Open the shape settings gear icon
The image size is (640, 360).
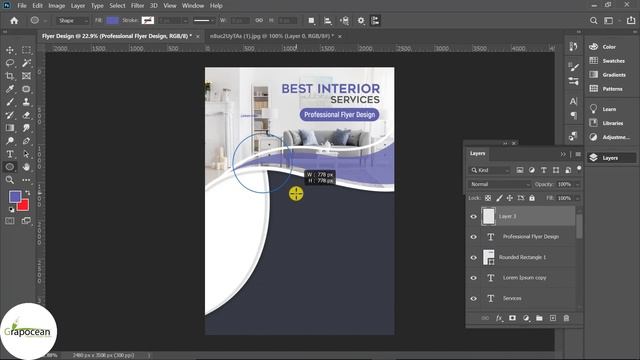[361, 20]
